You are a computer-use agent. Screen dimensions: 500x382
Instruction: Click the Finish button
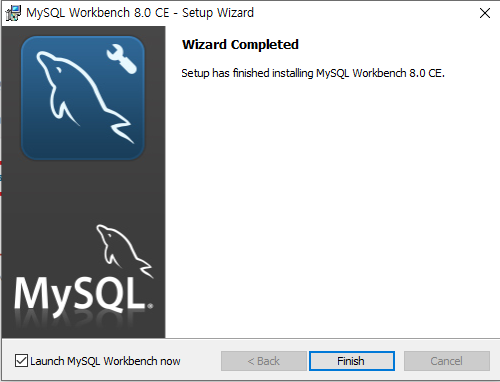point(352,361)
